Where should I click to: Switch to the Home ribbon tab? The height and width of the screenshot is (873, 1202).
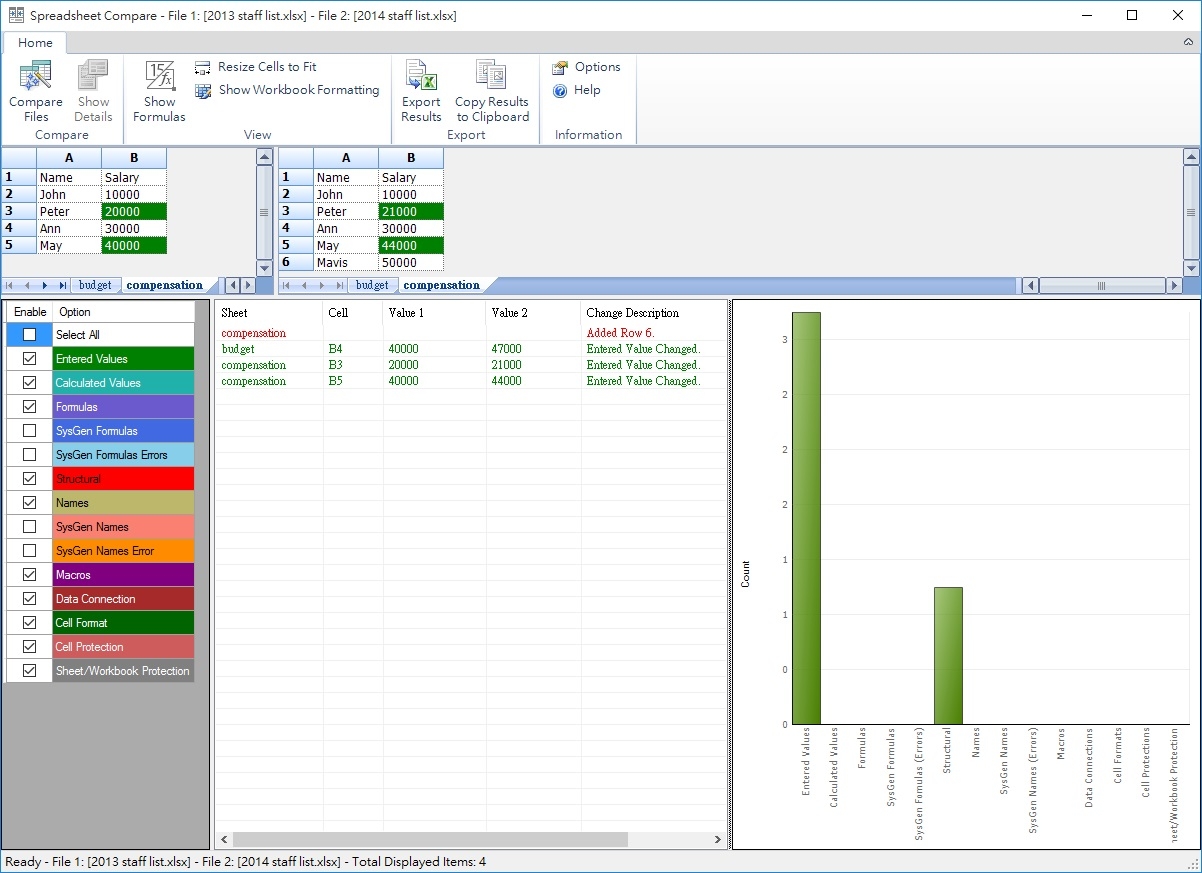35,43
